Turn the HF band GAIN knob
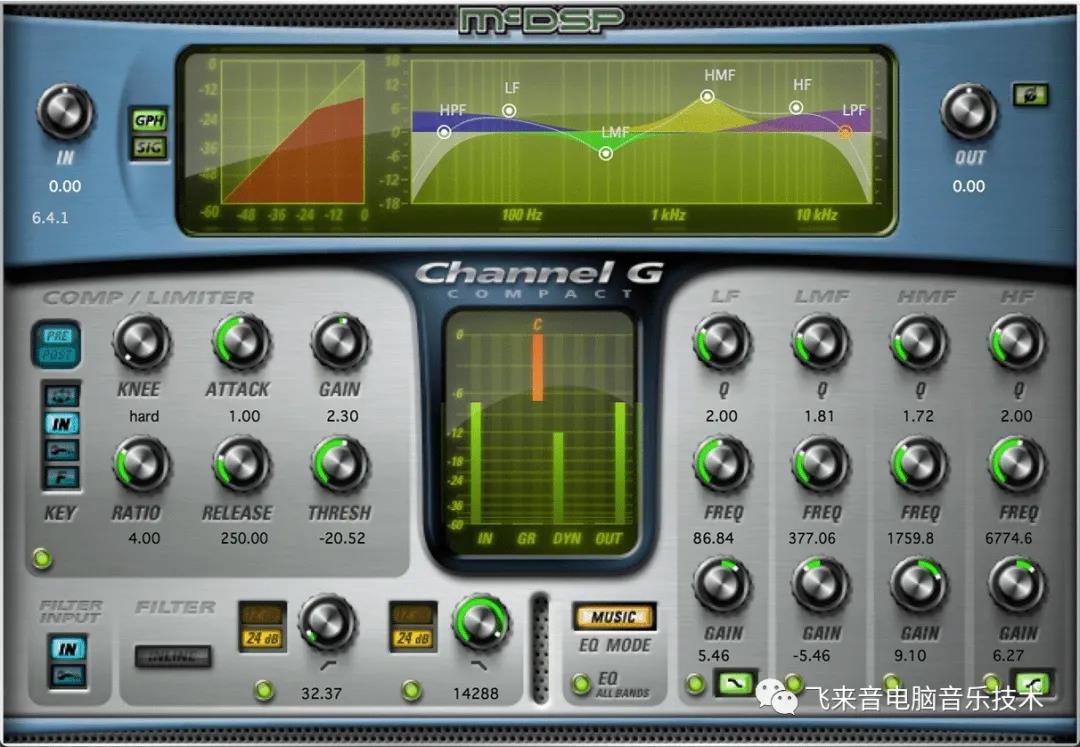This screenshot has height=747, width=1080. pyautogui.click(x=1017, y=587)
